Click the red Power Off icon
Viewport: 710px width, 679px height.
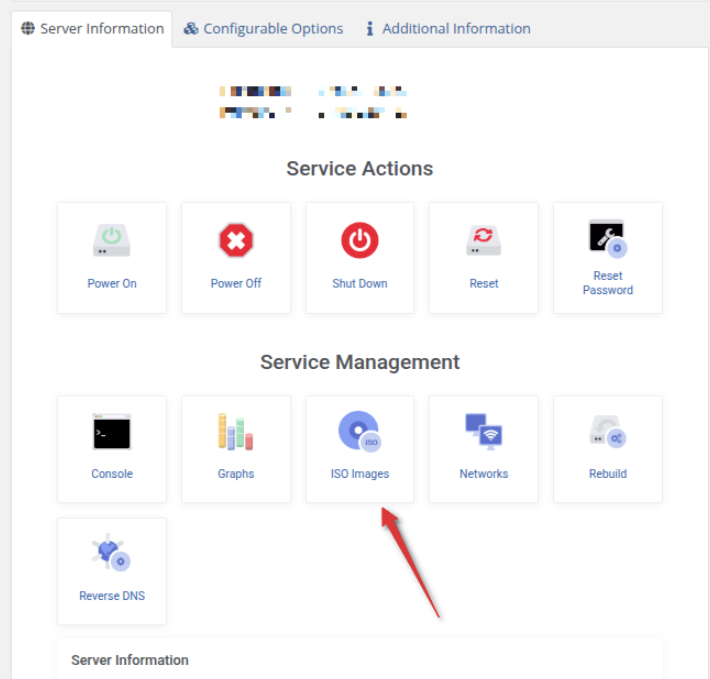coord(236,240)
